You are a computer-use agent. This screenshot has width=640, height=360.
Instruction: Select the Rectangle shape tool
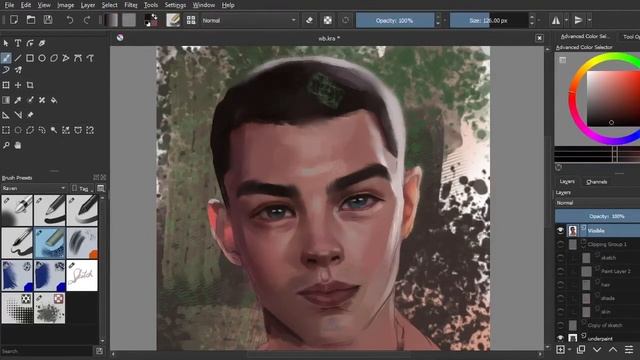coord(30,58)
